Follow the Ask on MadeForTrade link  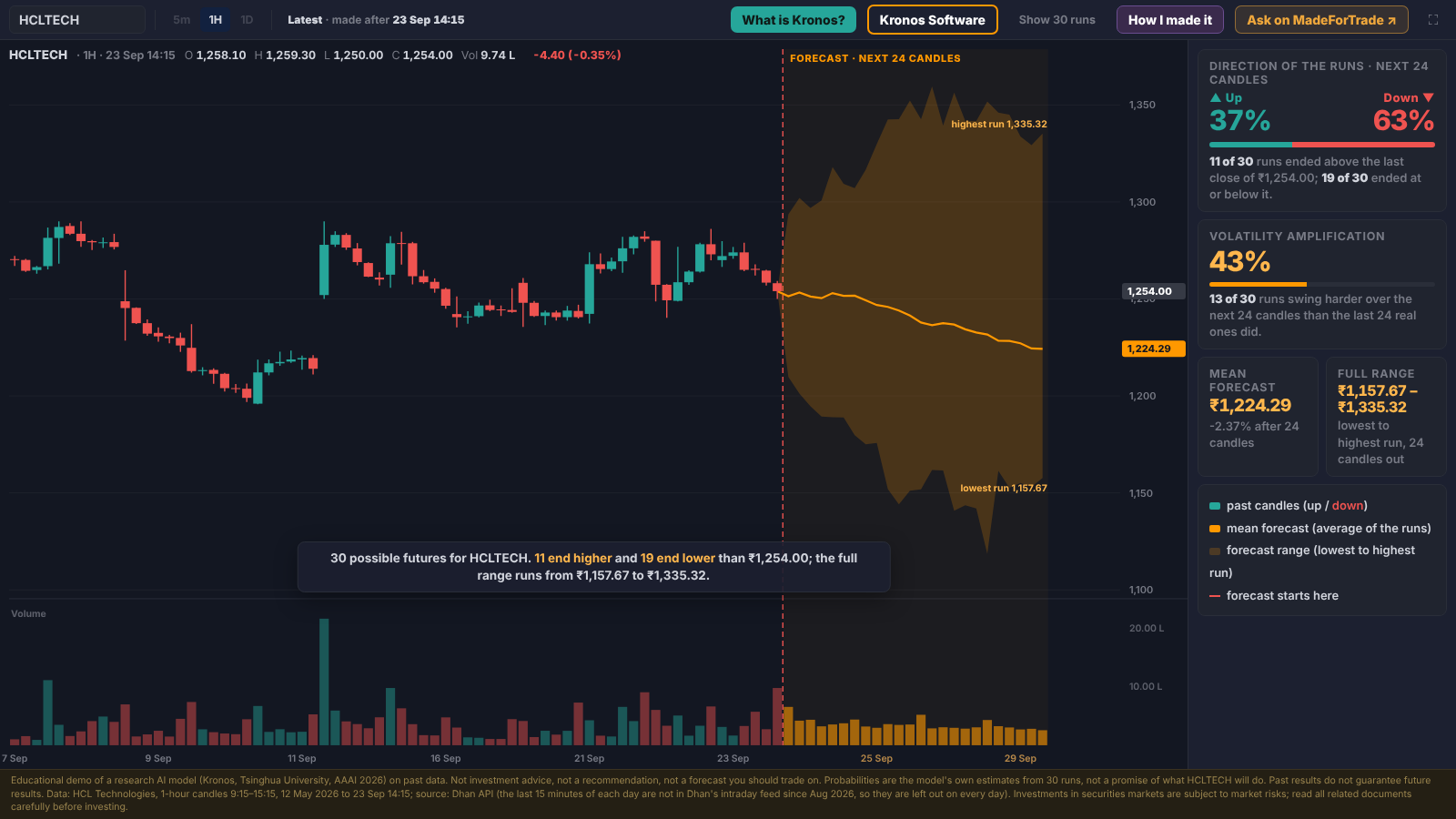(1321, 20)
